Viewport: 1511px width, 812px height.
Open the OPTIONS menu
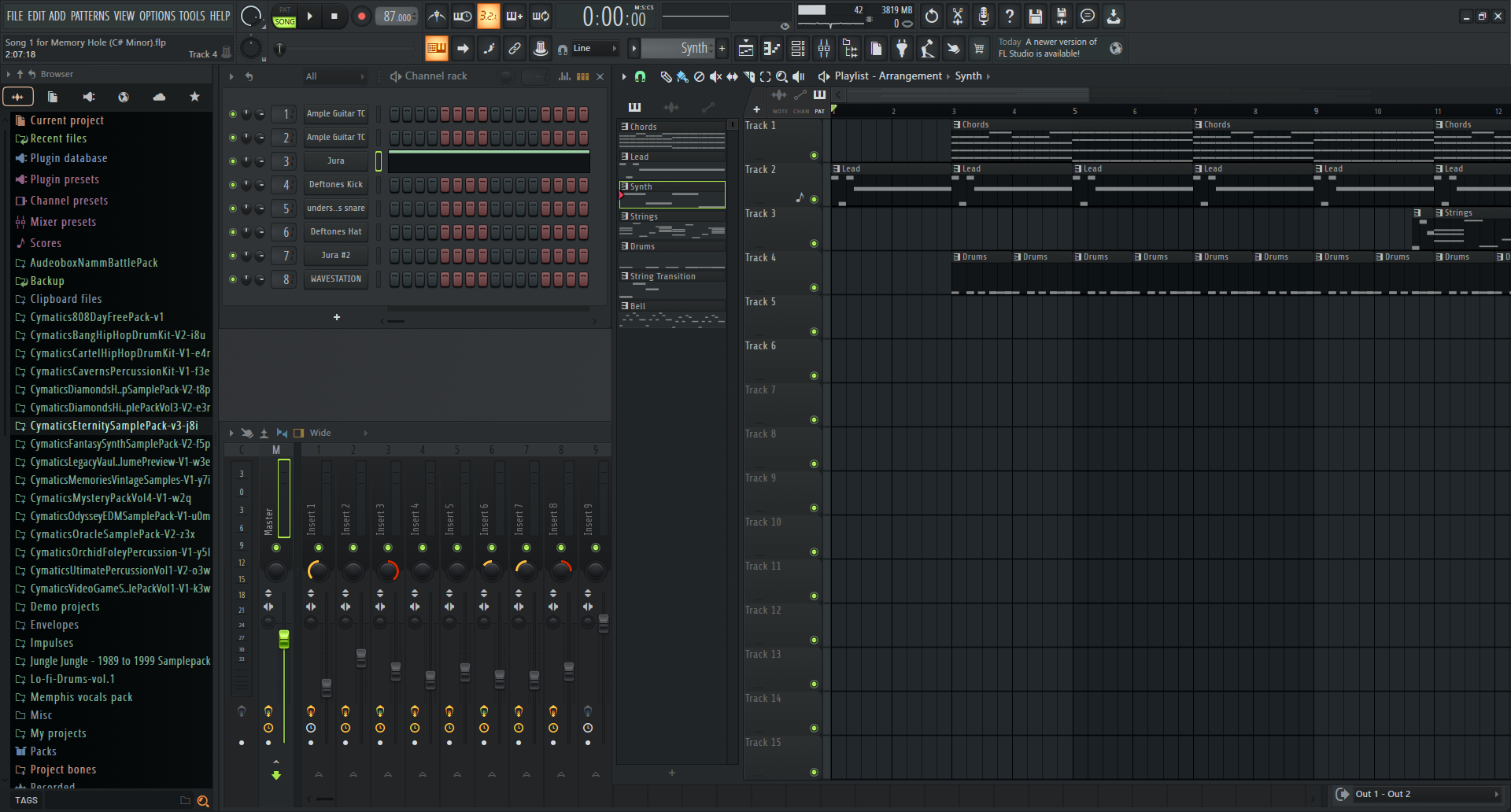(157, 16)
